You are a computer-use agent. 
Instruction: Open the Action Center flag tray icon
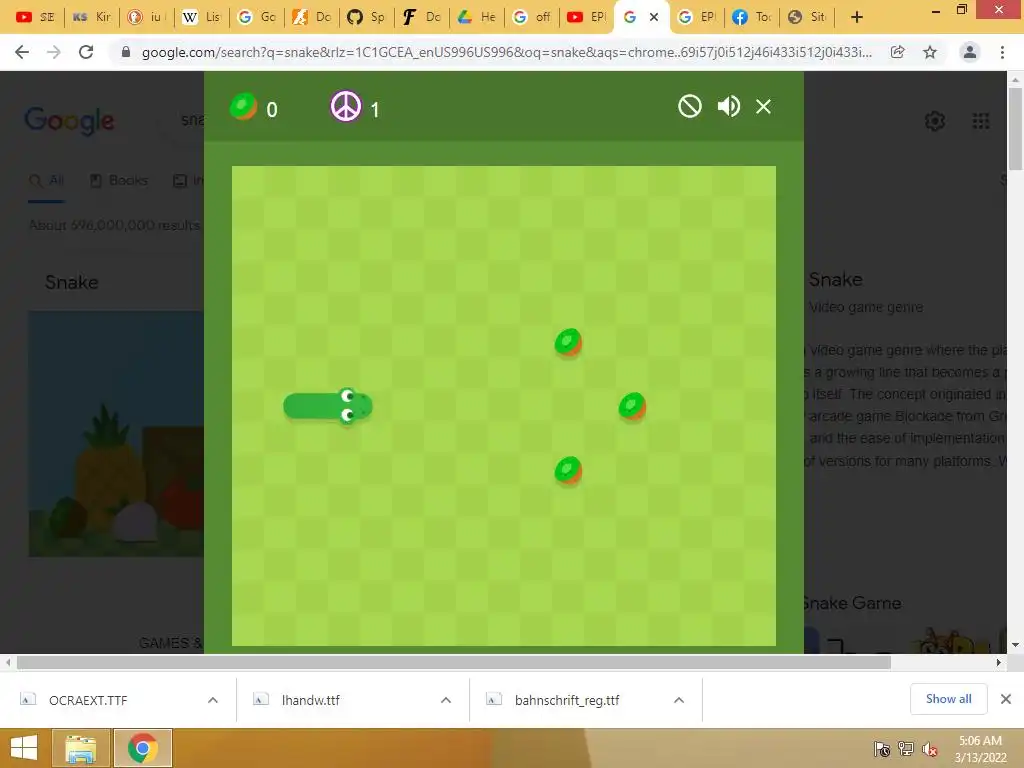pyautogui.click(x=882, y=749)
